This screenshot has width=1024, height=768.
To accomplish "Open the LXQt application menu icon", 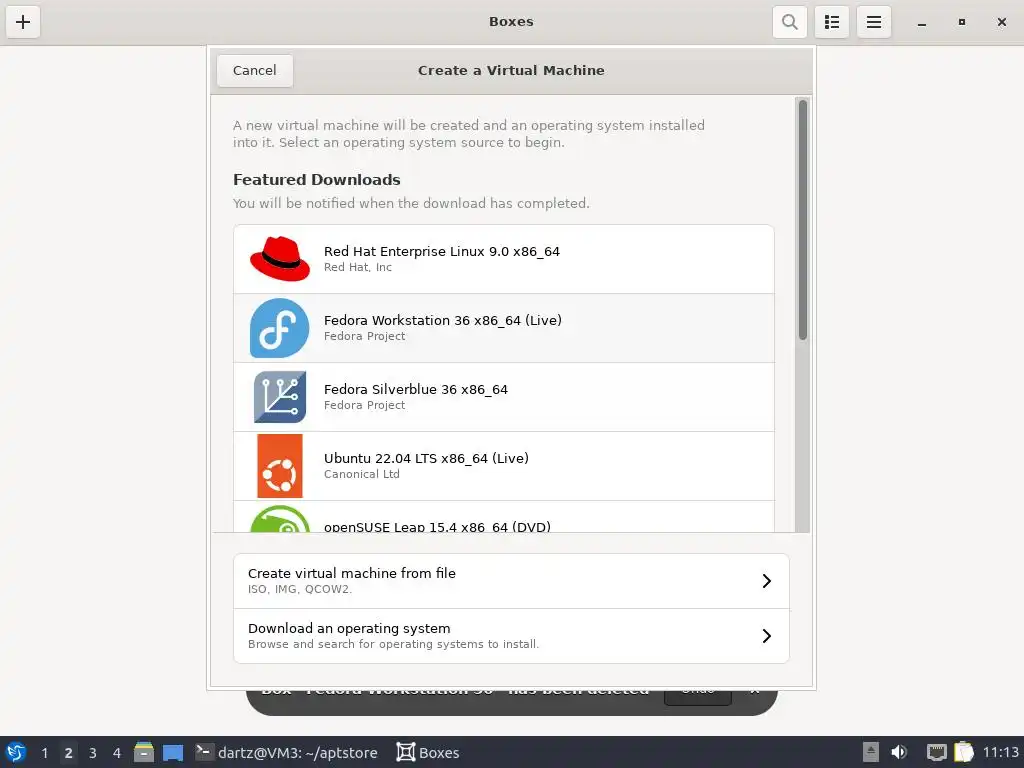I will coord(16,752).
